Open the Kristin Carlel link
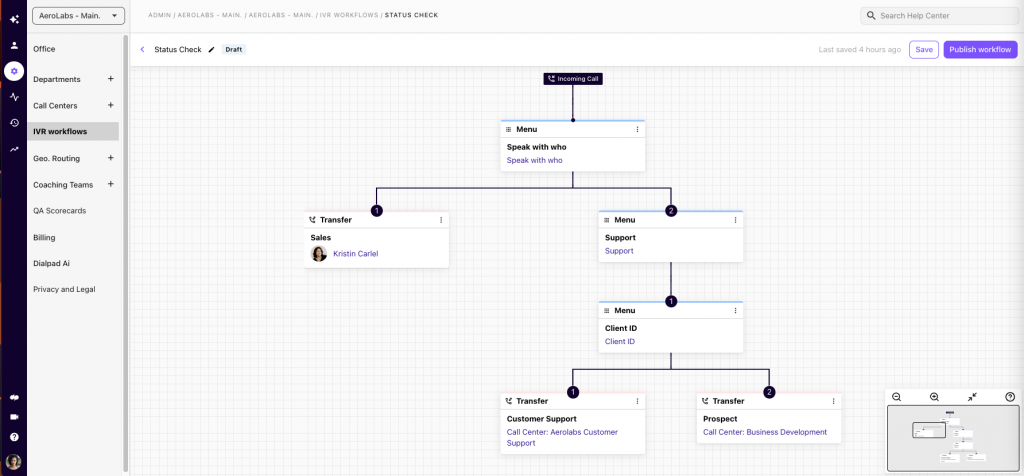Screen dimensions: 1024x476 tap(355, 254)
